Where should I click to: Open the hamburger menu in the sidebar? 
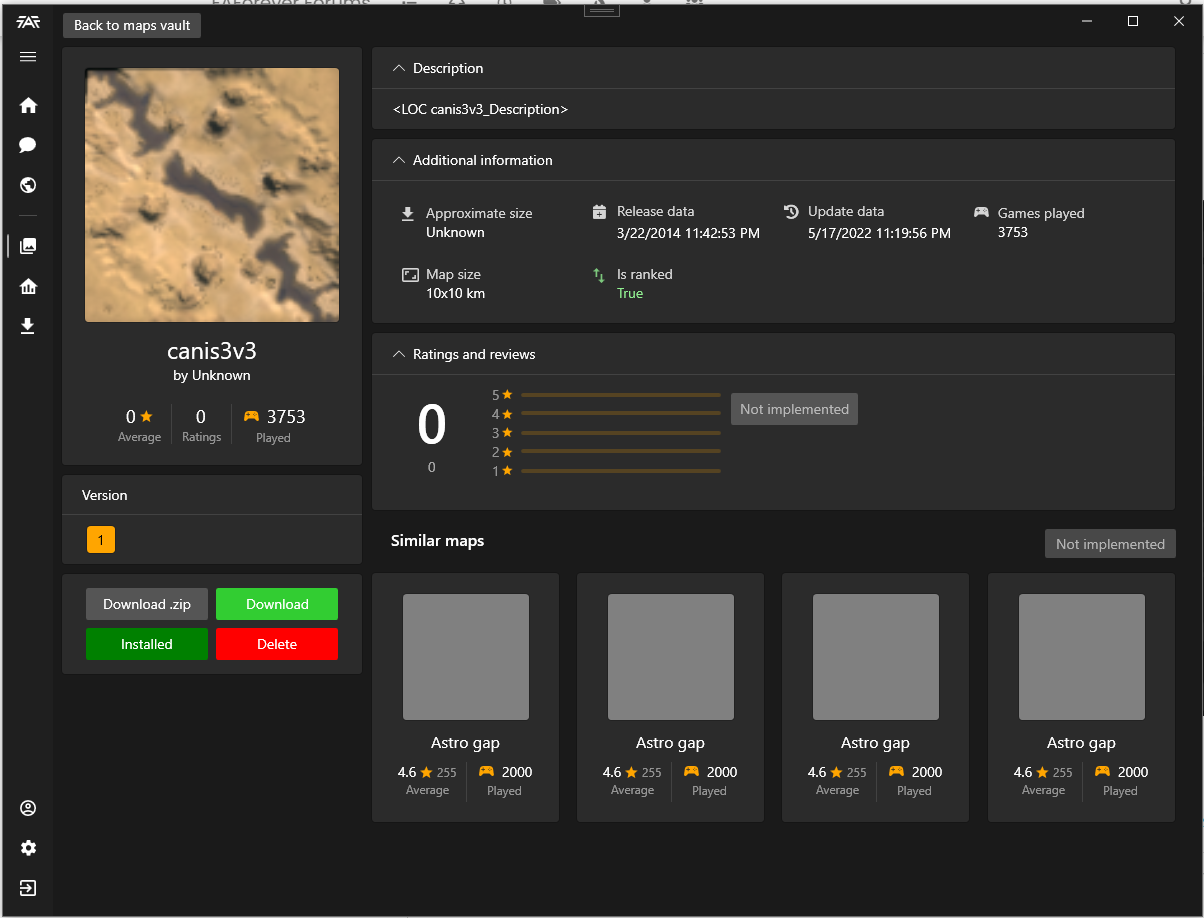pos(28,57)
